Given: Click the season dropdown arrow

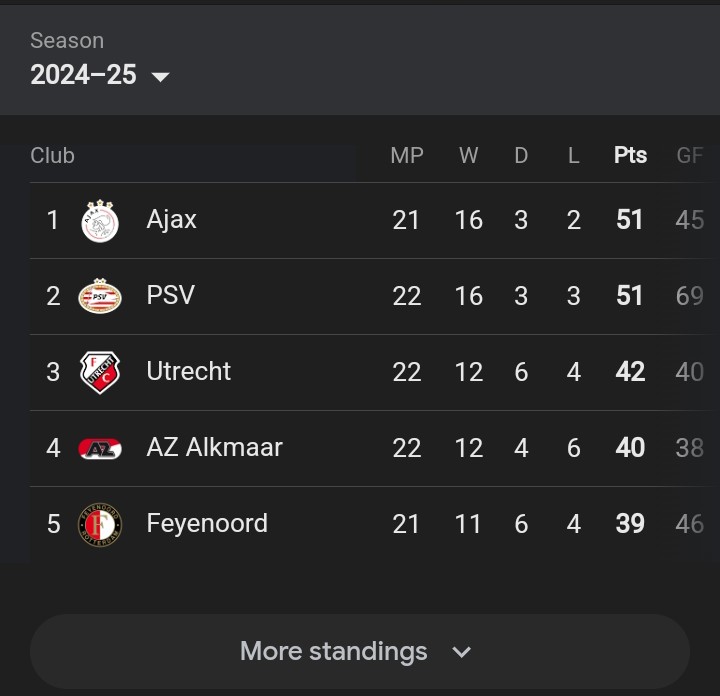Looking at the screenshot, I should (x=160, y=77).
